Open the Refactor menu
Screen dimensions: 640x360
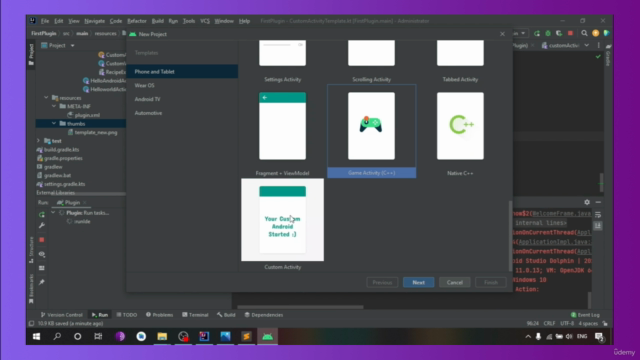(x=137, y=21)
